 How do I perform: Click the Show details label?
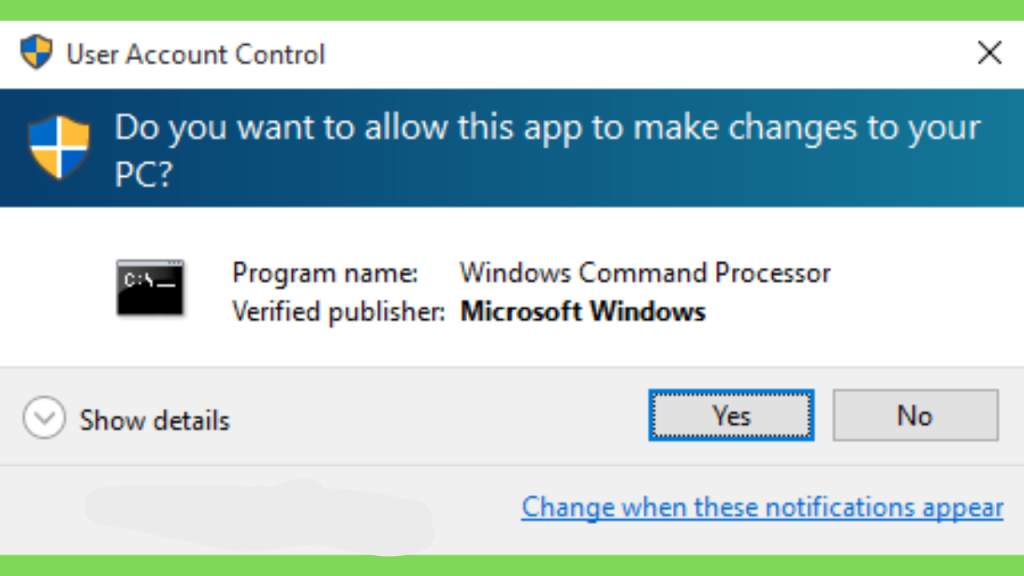coord(155,420)
